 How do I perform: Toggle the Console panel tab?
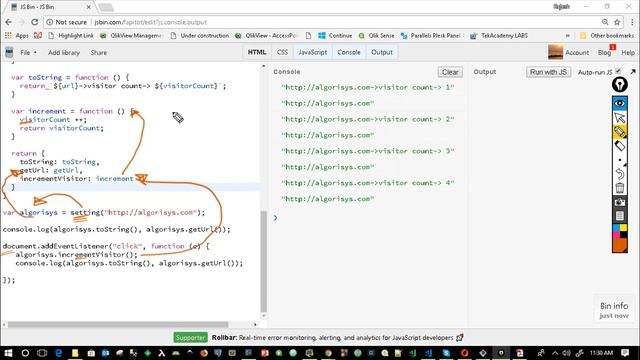click(349, 52)
